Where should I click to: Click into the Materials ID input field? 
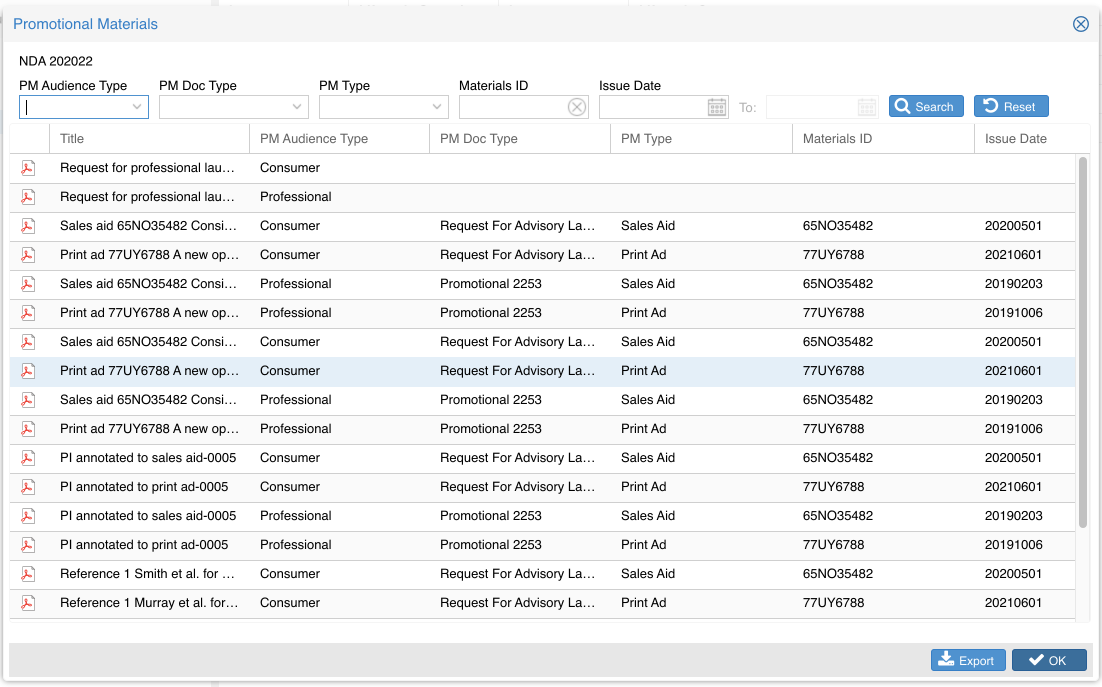click(512, 107)
